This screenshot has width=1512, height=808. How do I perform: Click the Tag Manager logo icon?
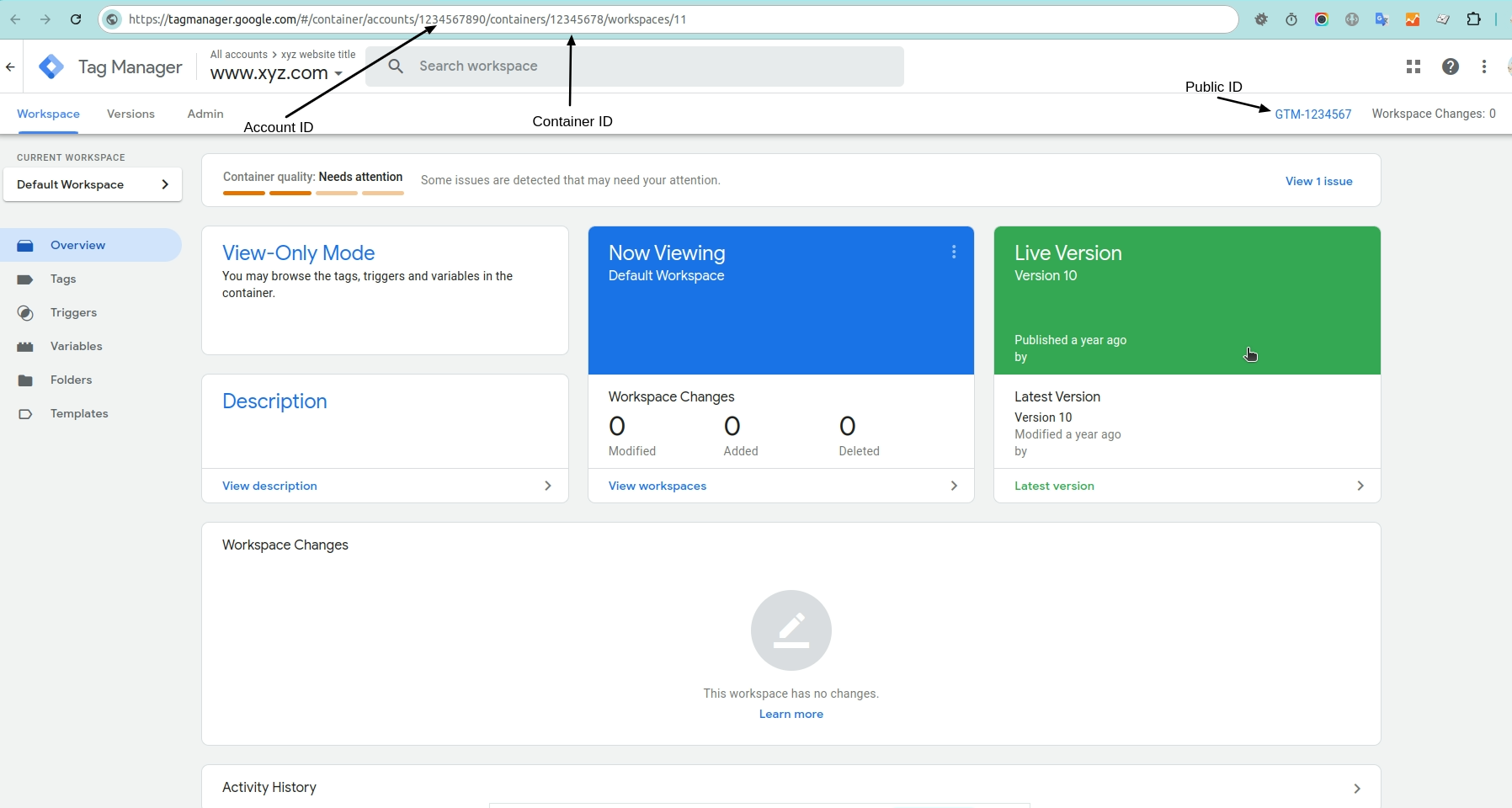(51, 66)
